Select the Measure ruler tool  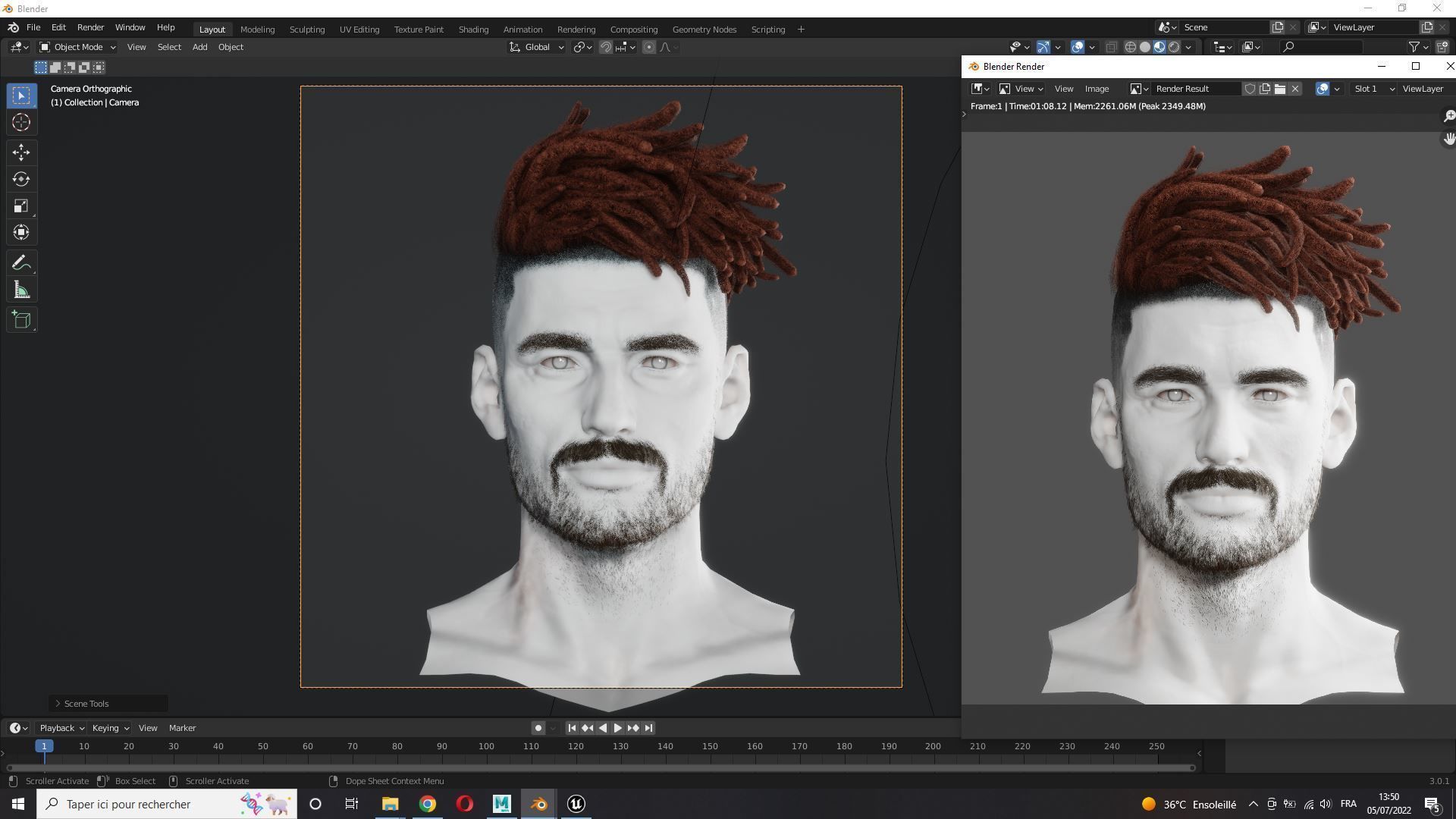tap(21, 290)
